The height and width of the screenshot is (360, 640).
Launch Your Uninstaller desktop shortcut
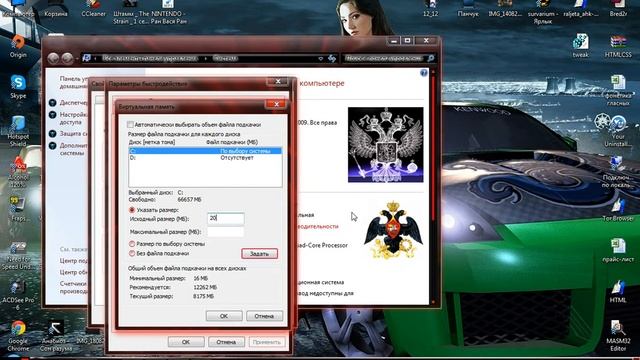click(x=618, y=131)
